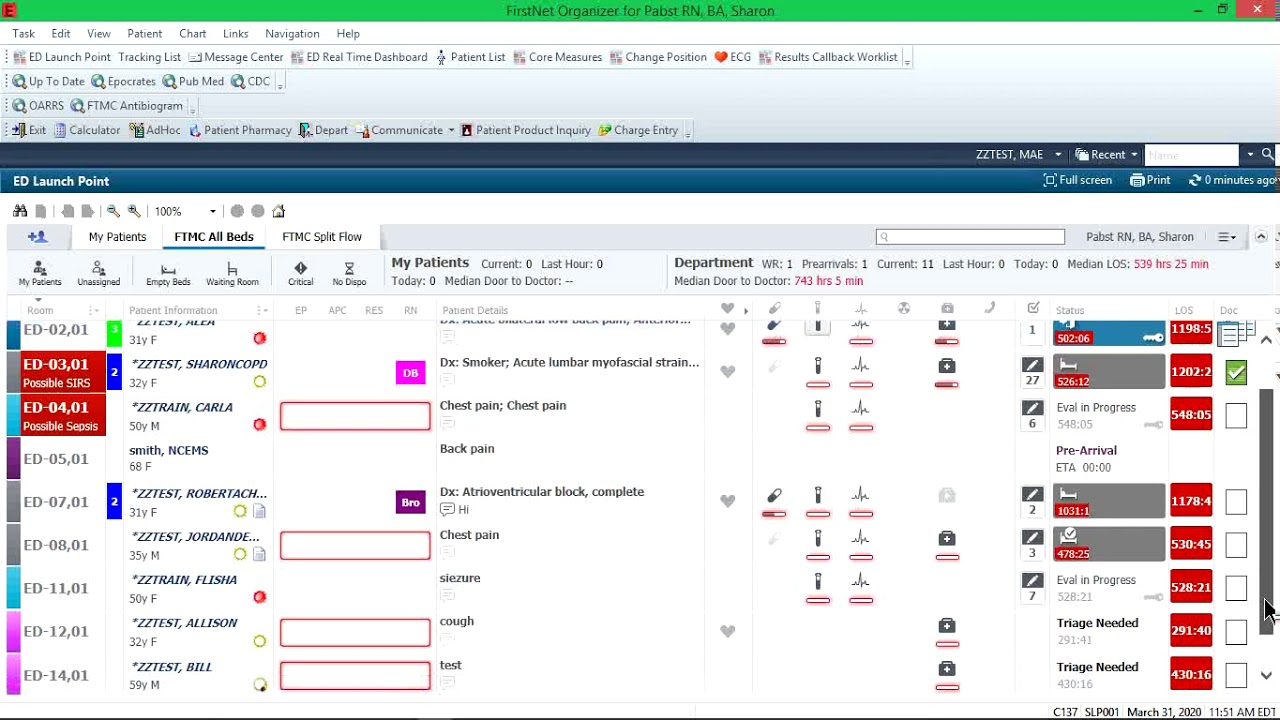1280x720 pixels.
Task: Open Results Callback Worklist
Action: point(828,57)
